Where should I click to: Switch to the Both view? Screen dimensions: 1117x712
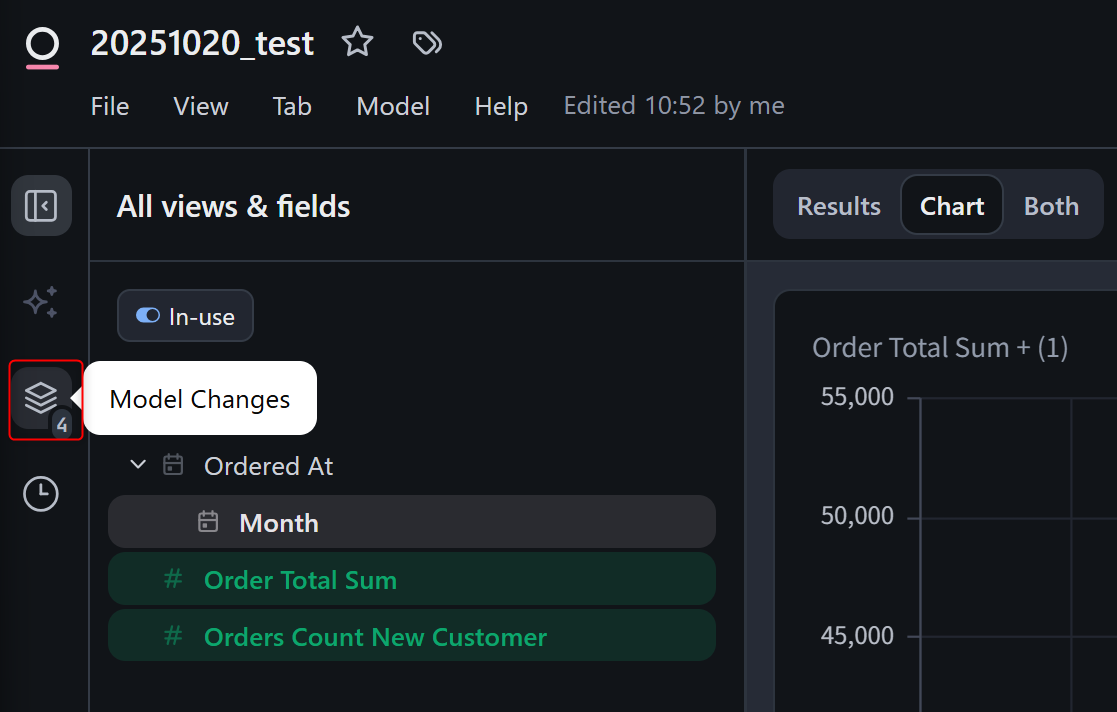point(1051,206)
